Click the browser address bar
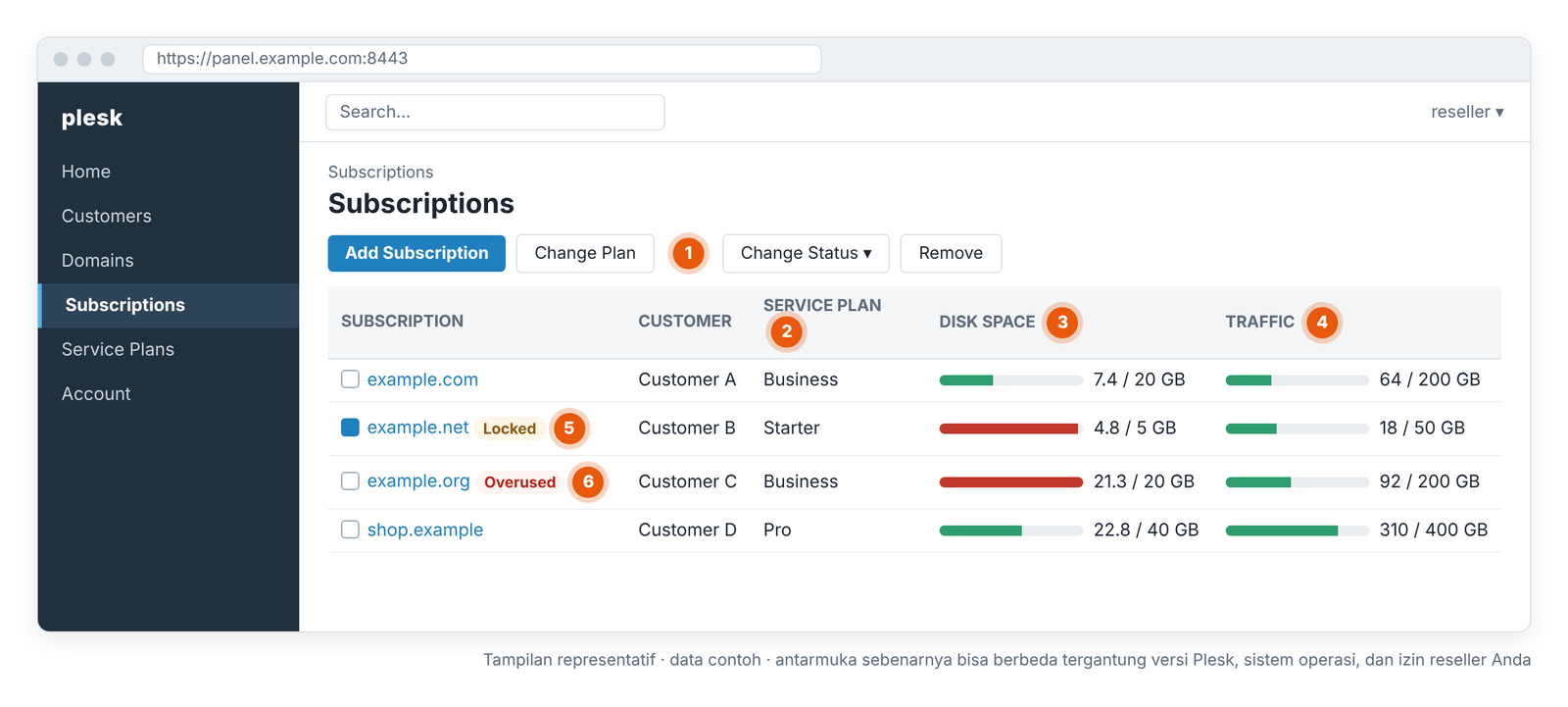 point(482,59)
